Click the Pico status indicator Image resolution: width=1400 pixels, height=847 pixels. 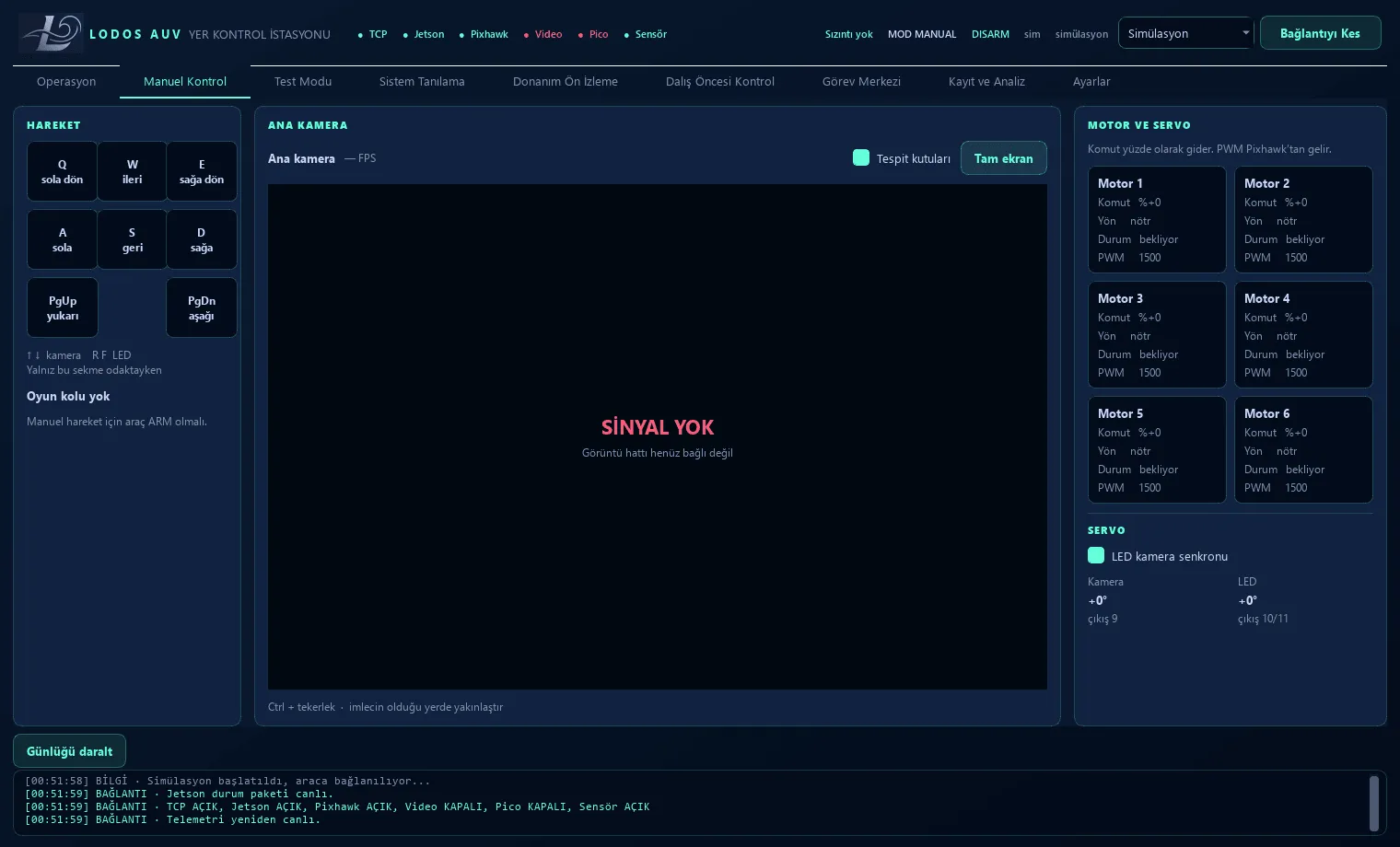593,34
